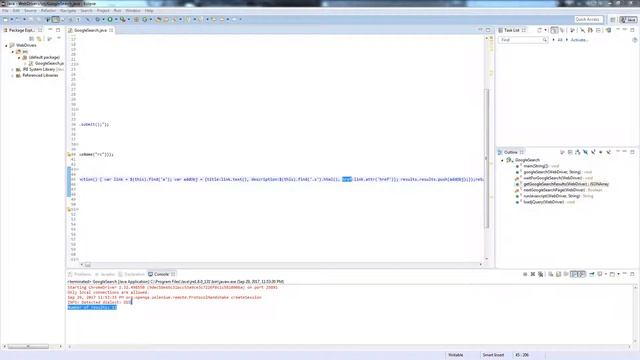Collapse the src folder node
Image resolution: width=640 pixels, height=360 pixels.
click(x=13, y=51)
